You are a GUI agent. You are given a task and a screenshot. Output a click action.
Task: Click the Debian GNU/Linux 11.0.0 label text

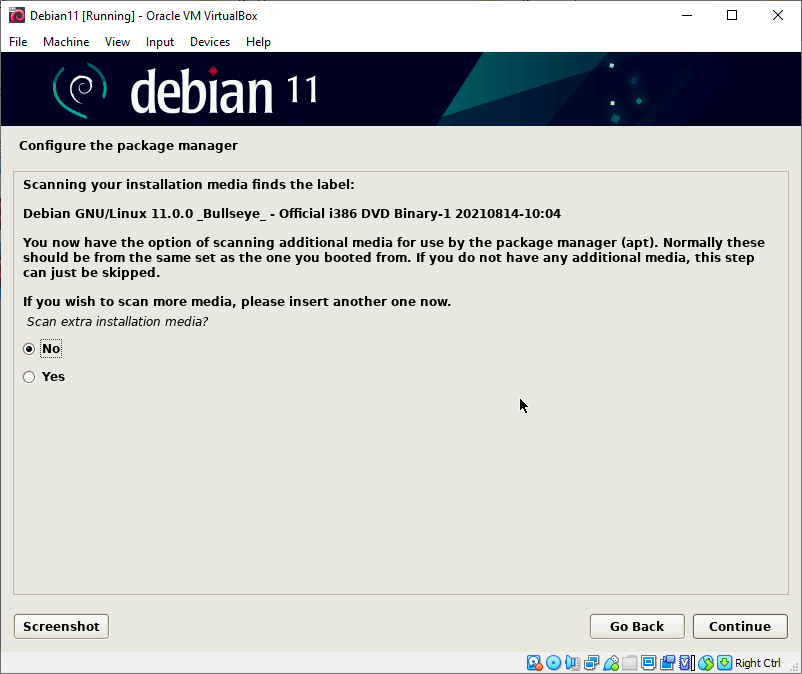292,213
